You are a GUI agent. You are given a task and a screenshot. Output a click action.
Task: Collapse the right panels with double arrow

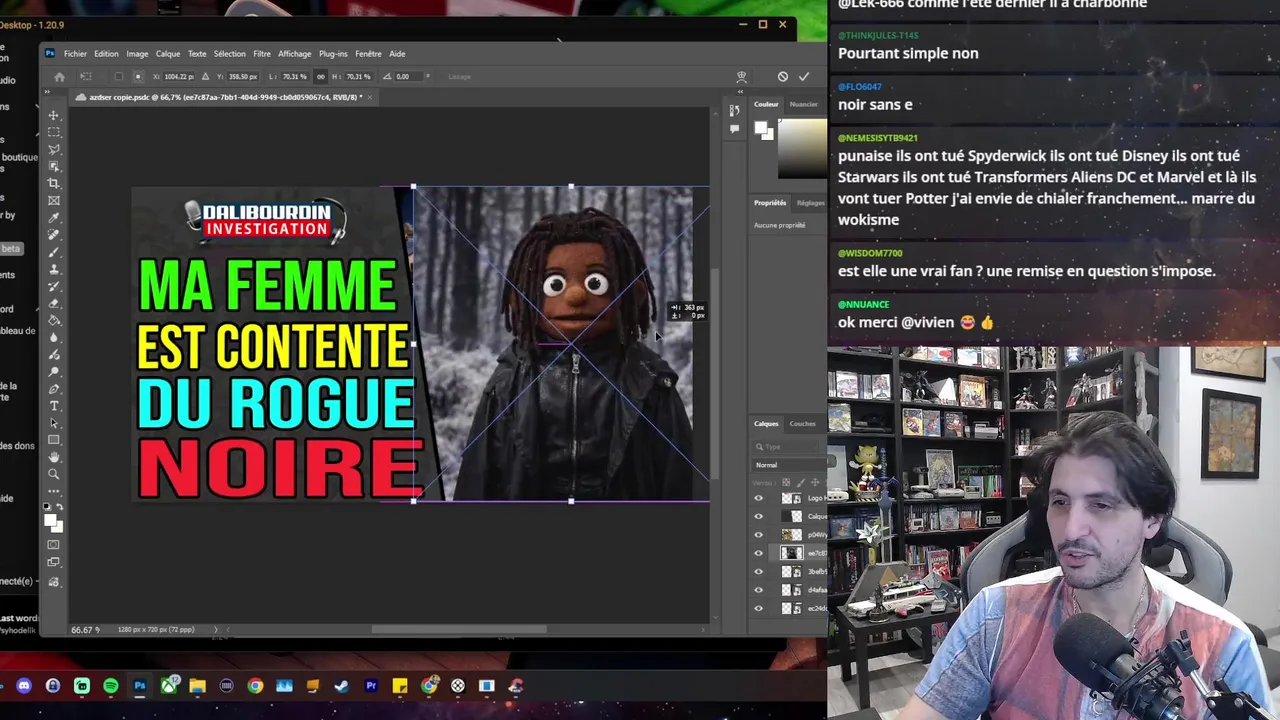[740, 92]
